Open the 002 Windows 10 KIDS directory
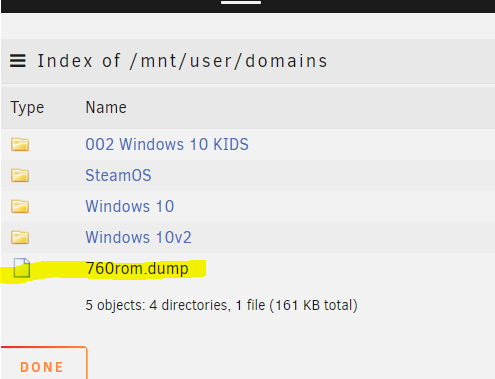This screenshot has height=379, width=495. (167, 144)
